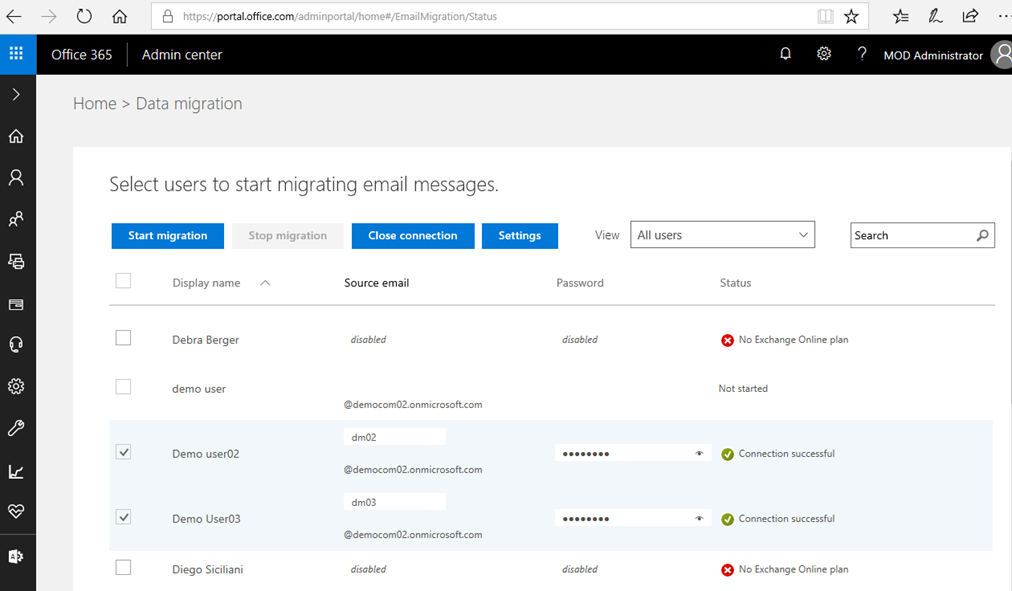Check the Diego Siciliani row checkbox
The image size is (1012, 591).
tap(123, 568)
